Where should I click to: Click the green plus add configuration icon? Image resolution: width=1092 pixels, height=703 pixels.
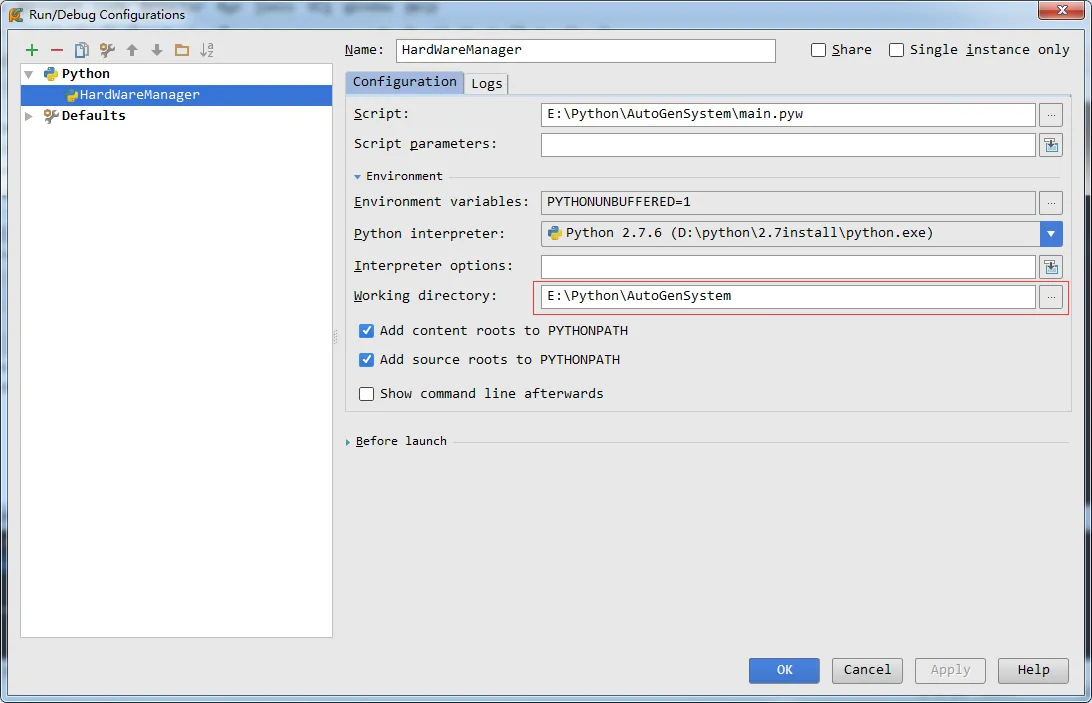[32, 50]
